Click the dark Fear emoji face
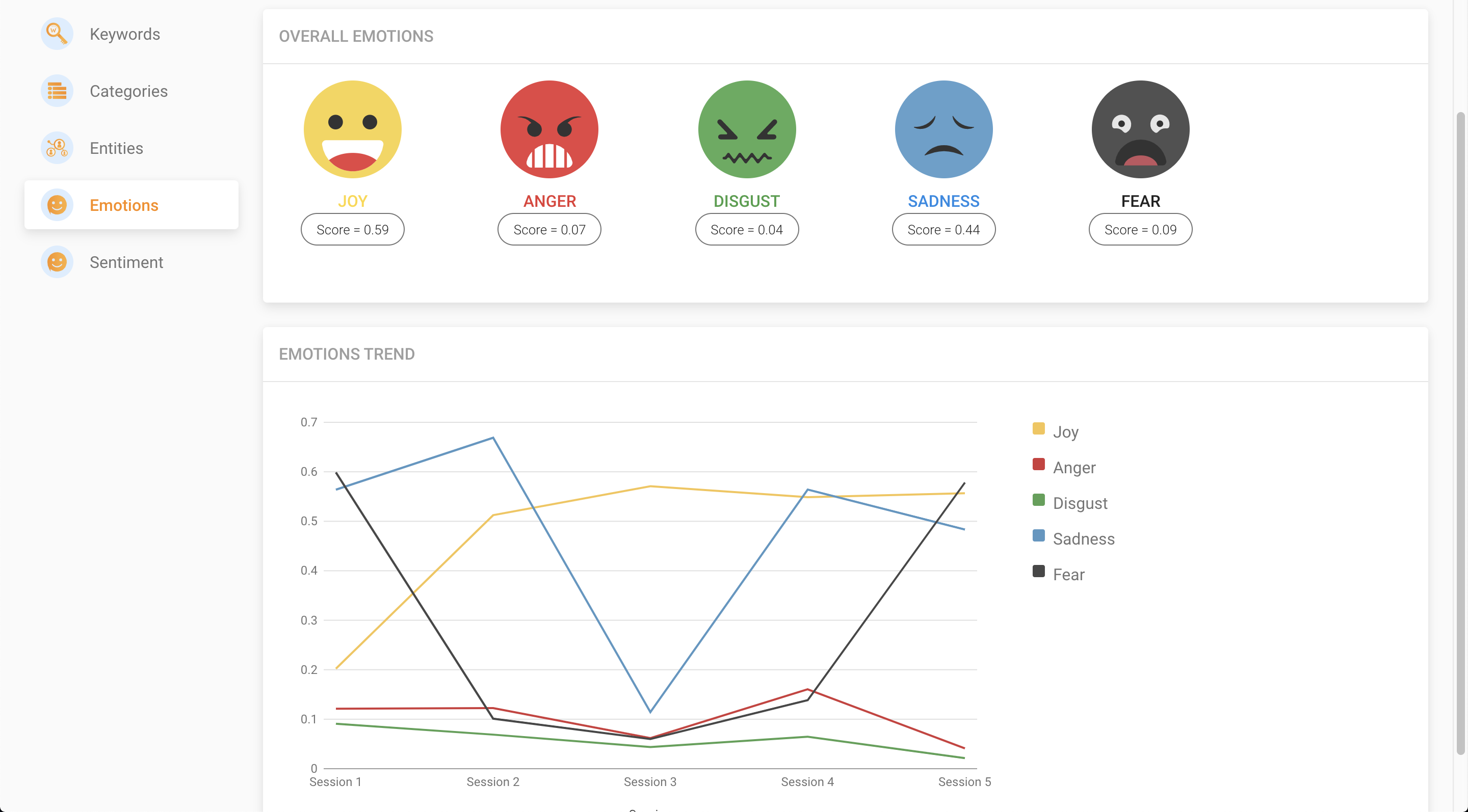Image resolution: width=1468 pixels, height=812 pixels. (x=1140, y=129)
